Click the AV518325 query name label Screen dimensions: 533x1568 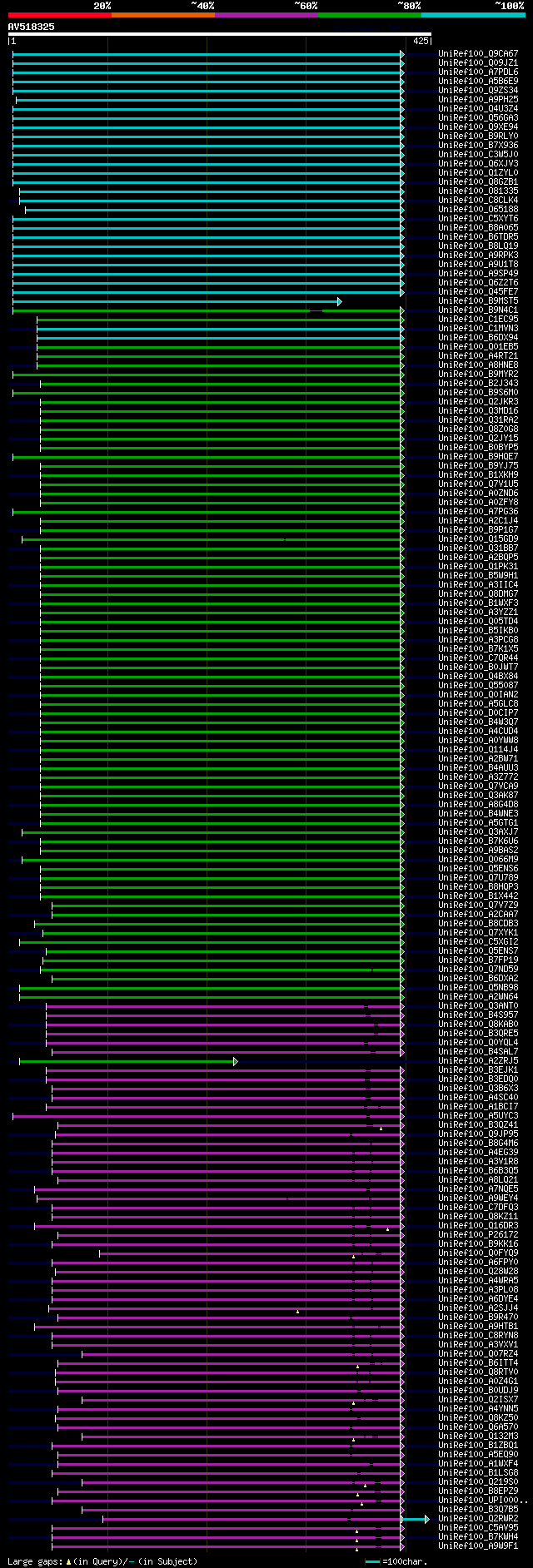[x=32, y=27]
